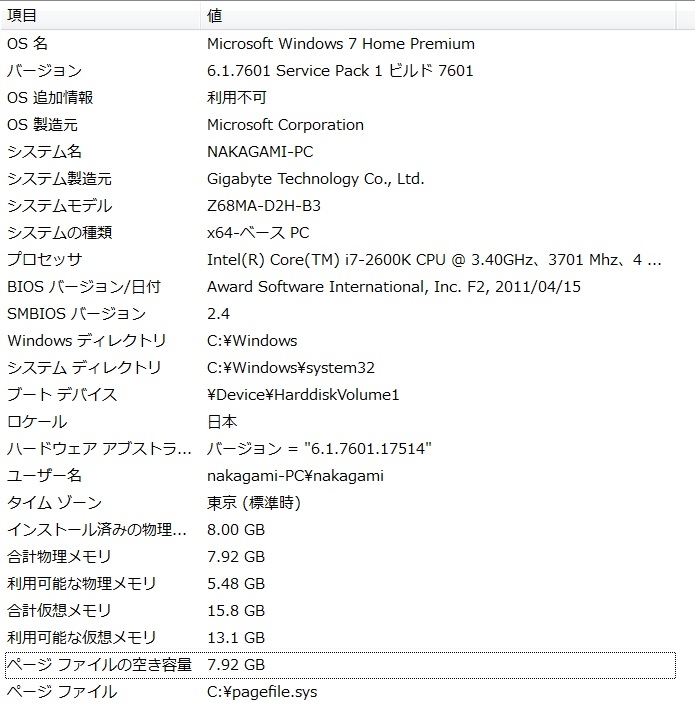Click the 8.00 GB value
Viewport: 695px width, 707px height.
236,530
